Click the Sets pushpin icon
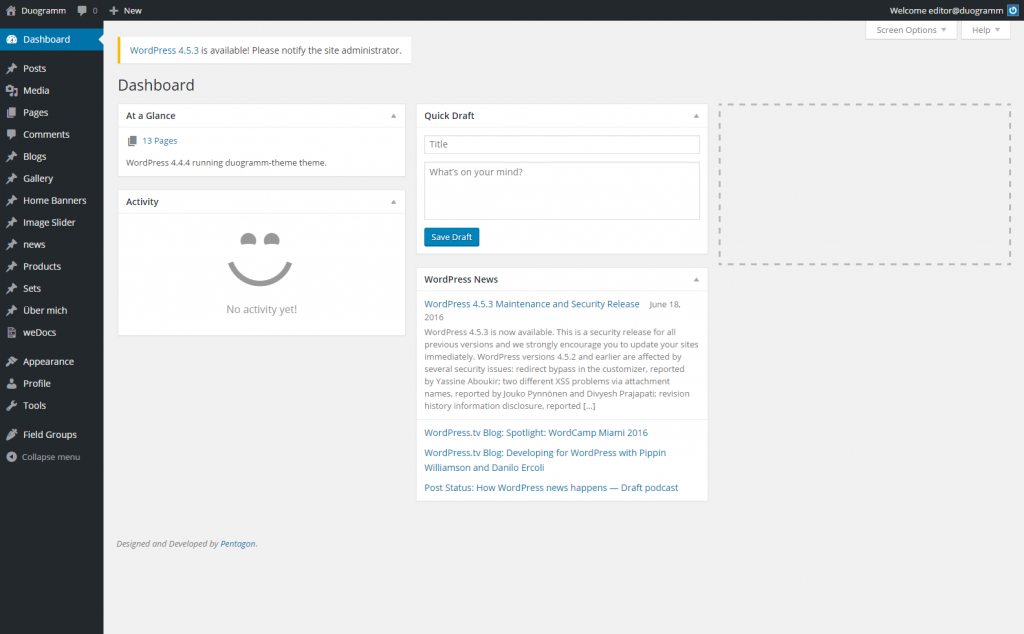The image size is (1024, 634). [11, 289]
